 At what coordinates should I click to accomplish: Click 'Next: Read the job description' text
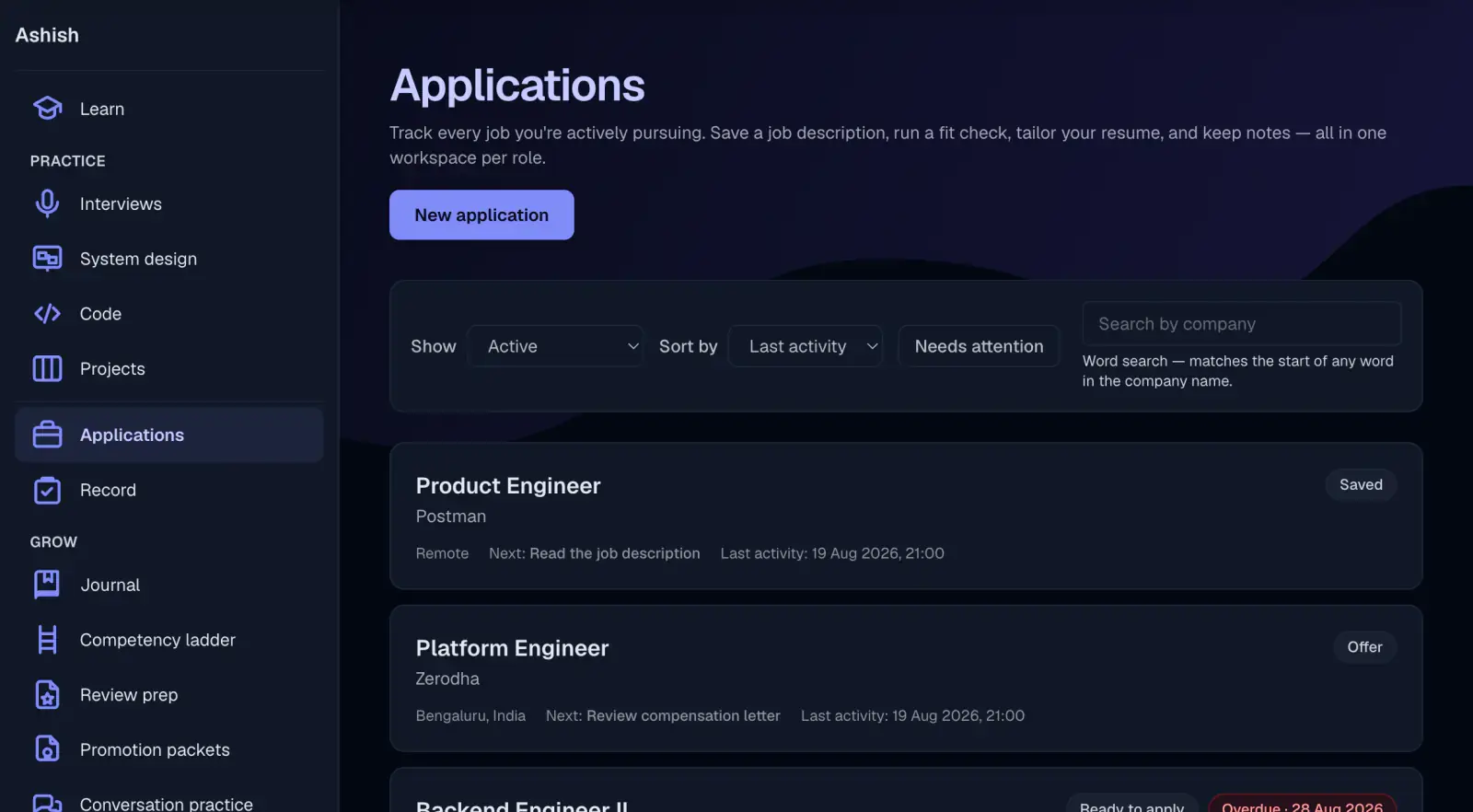595,553
